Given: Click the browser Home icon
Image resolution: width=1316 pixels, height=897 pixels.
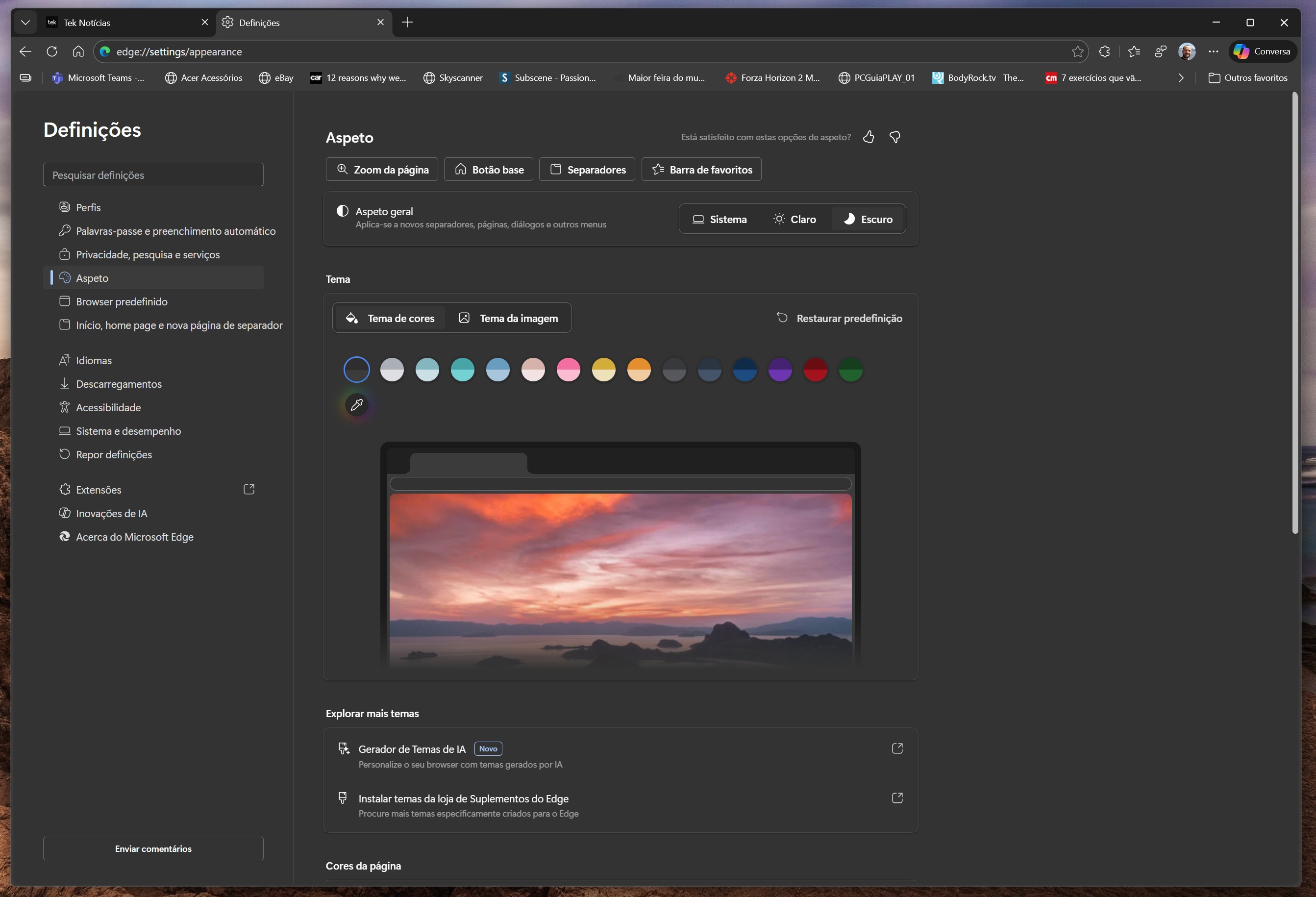Looking at the screenshot, I should [78, 51].
